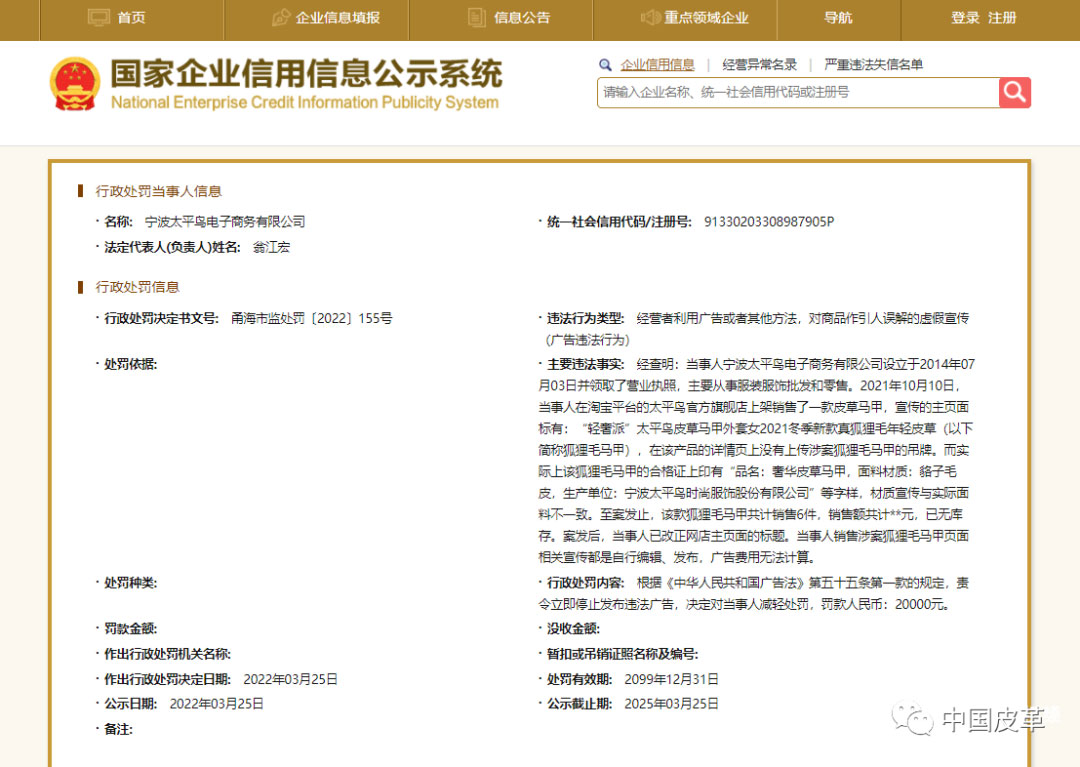Image resolution: width=1080 pixels, height=767 pixels.
Task: Click the 统一社会信用代码/注册号 label
Action: coord(619,222)
